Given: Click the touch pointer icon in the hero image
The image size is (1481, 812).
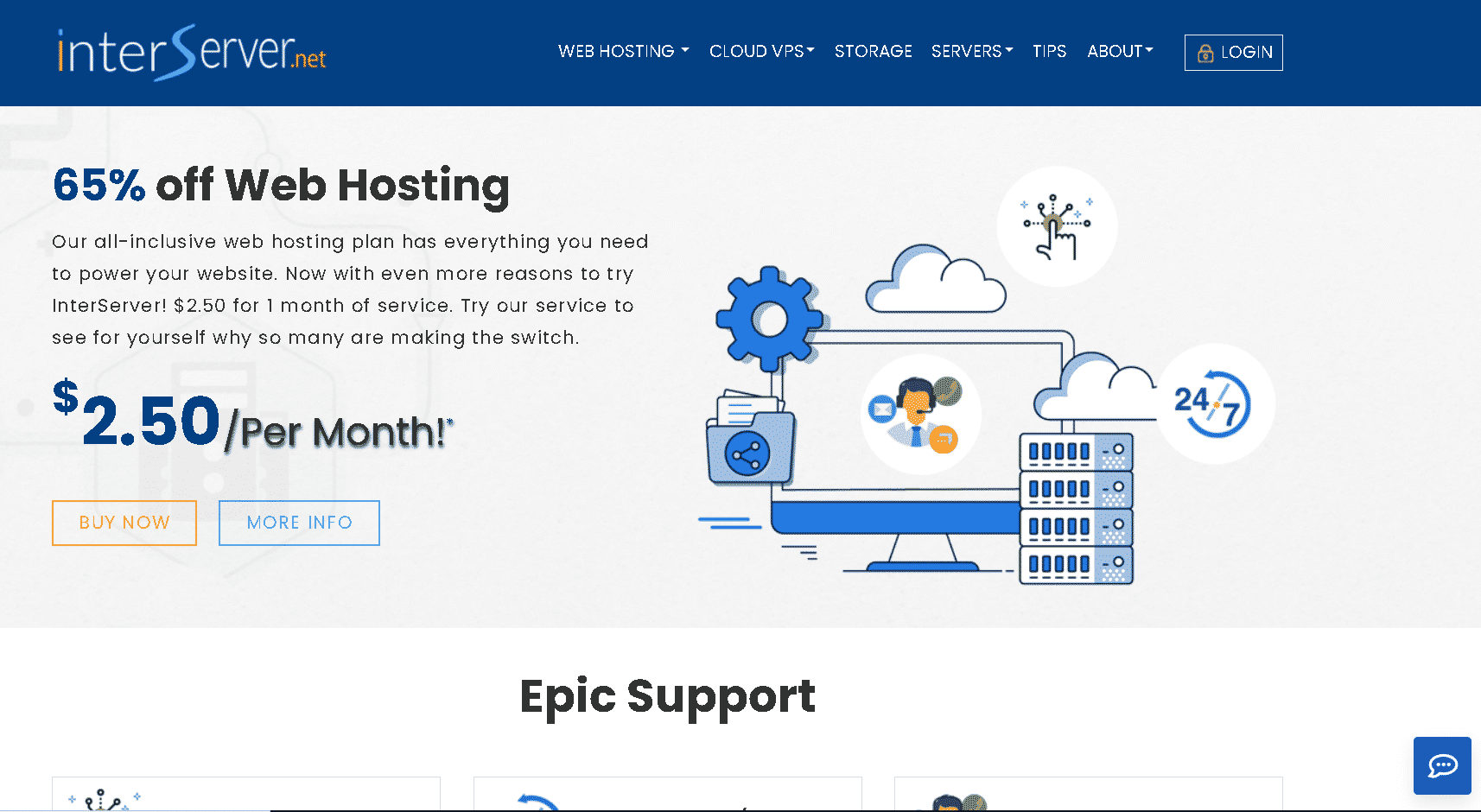Looking at the screenshot, I should point(1057,226).
